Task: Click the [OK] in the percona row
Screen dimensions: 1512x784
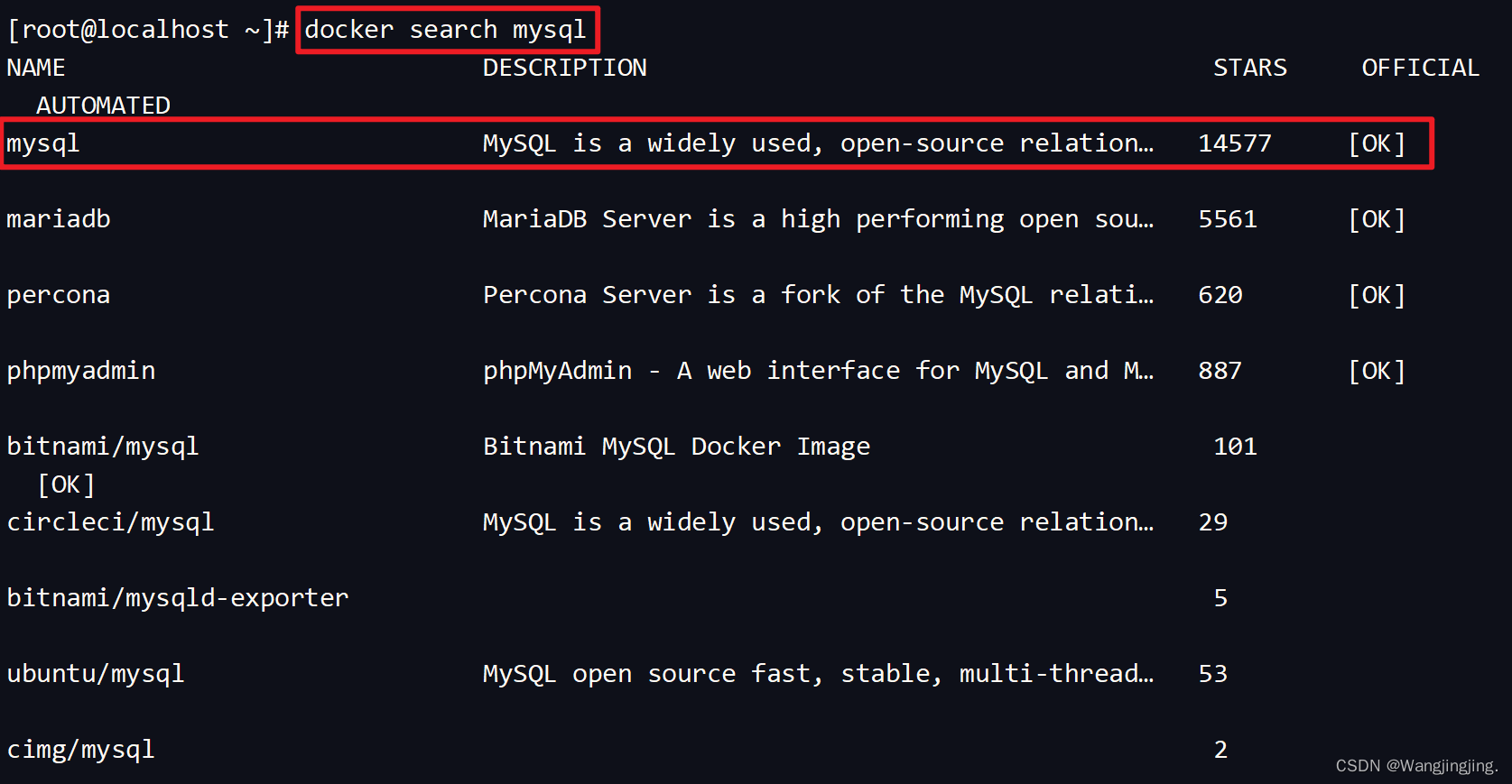Action: pyautogui.click(x=1377, y=295)
